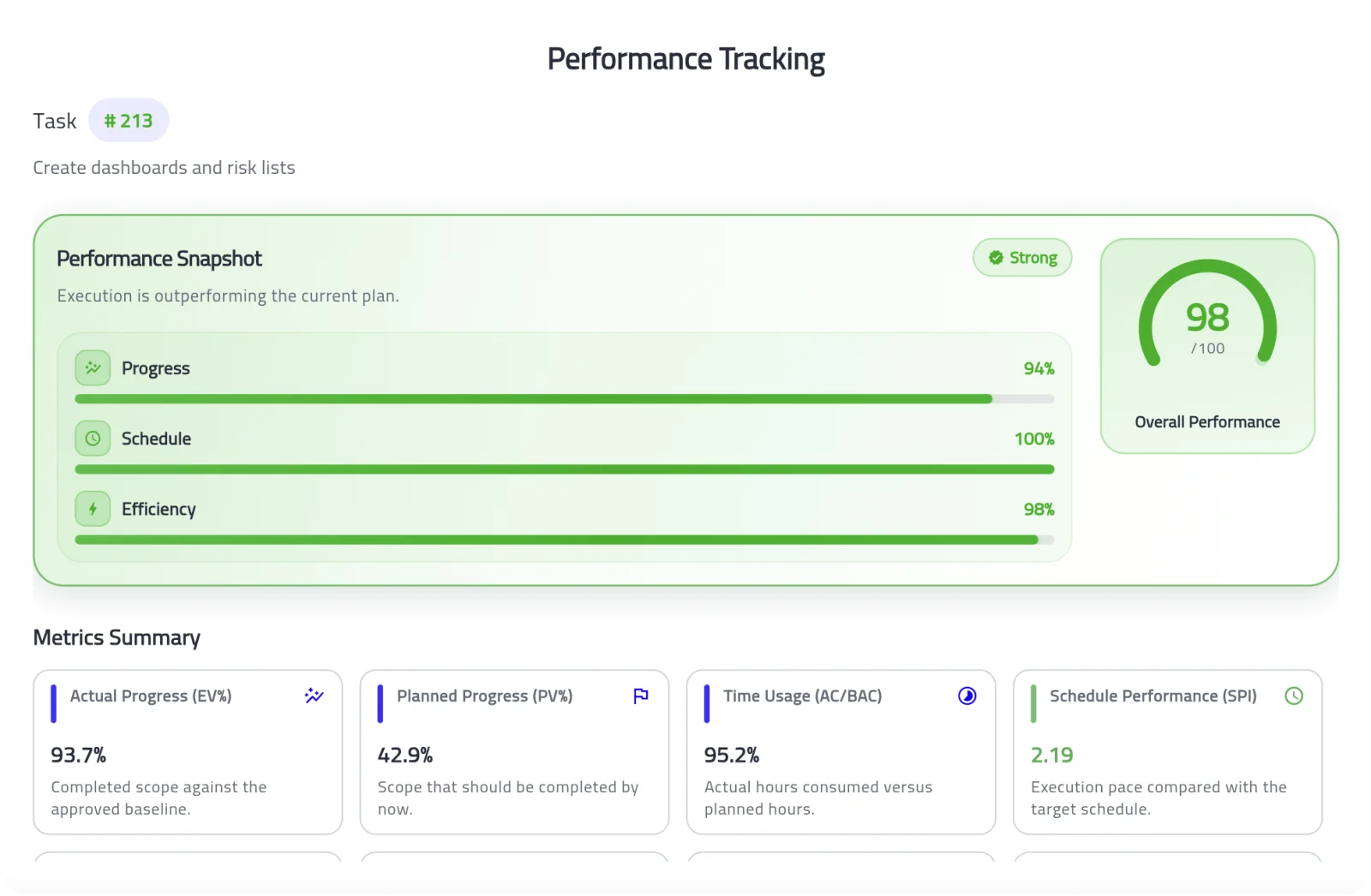Viewport: 1371px width, 896px height.
Task: Click 'Execution pace compared with the target schedule'
Action: click(1158, 798)
